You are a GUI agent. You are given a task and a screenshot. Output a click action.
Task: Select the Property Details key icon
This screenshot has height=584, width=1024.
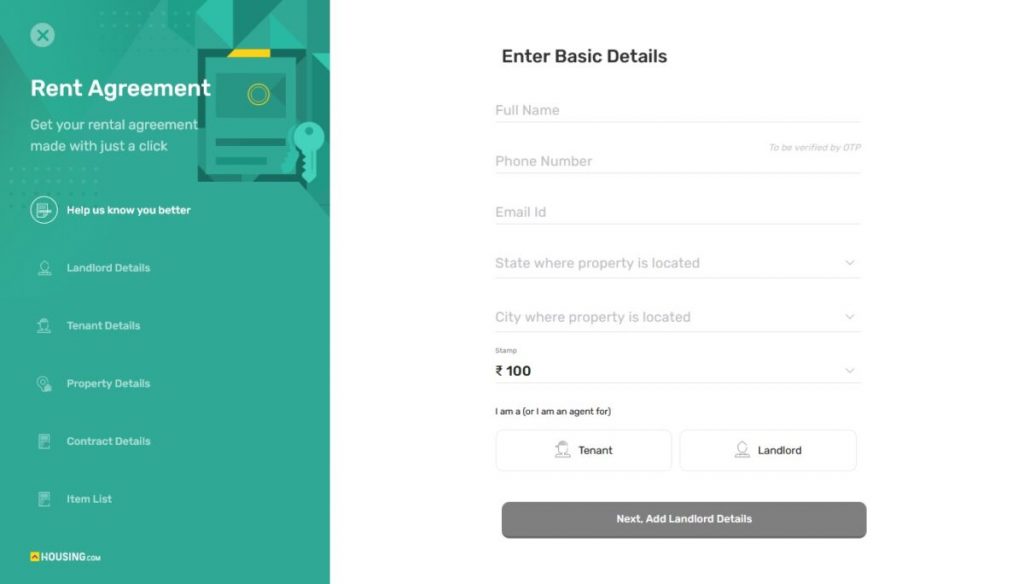(43, 383)
